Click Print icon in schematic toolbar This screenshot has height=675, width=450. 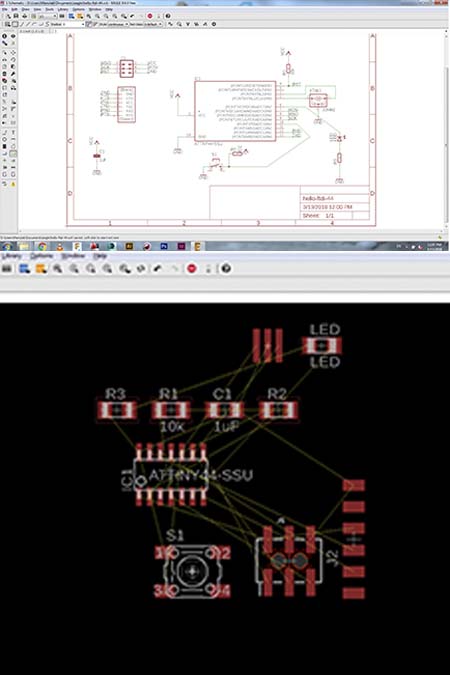tap(25, 15)
